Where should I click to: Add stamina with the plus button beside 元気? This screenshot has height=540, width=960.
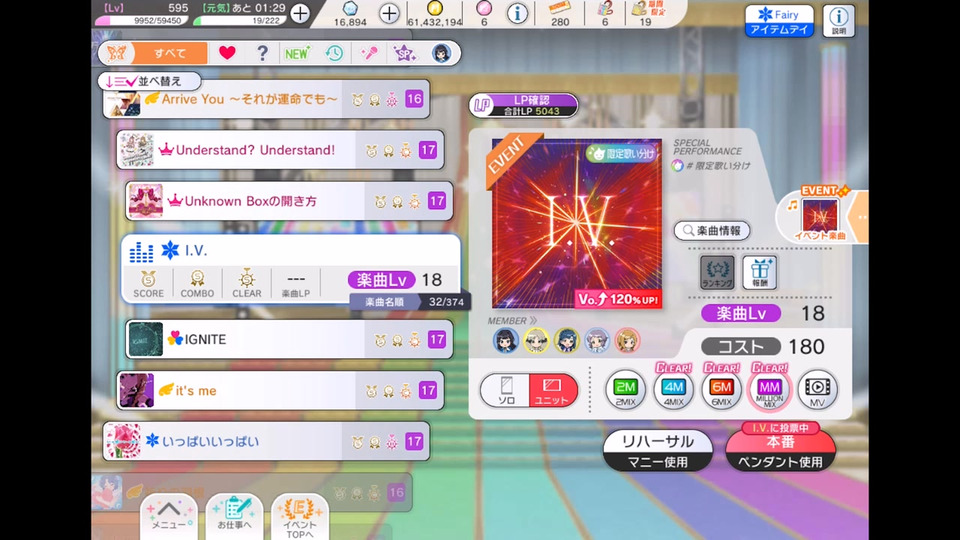pos(300,13)
